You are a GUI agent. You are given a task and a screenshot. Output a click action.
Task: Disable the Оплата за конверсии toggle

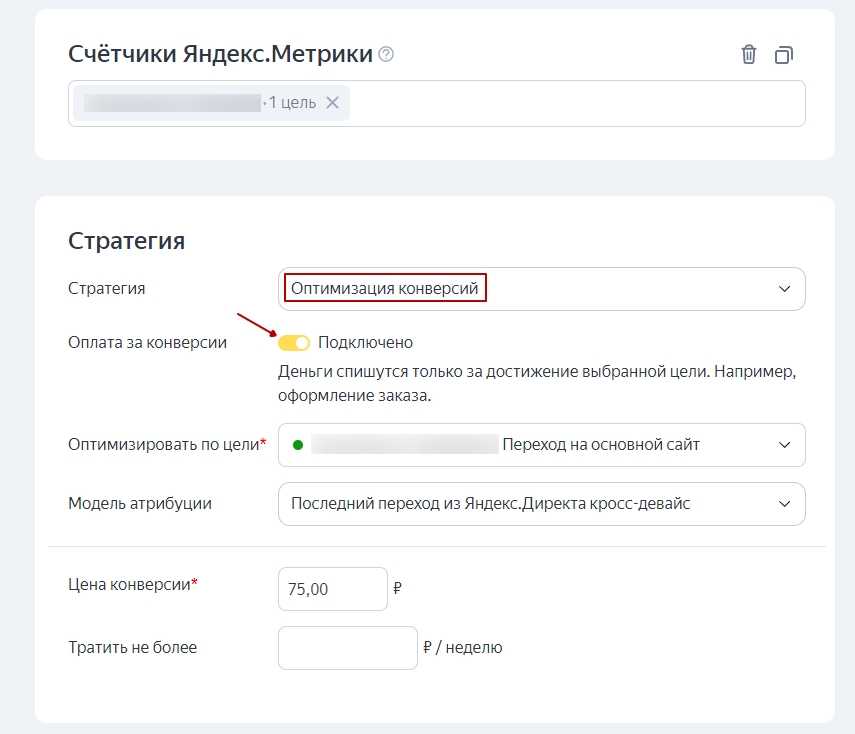pos(294,343)
